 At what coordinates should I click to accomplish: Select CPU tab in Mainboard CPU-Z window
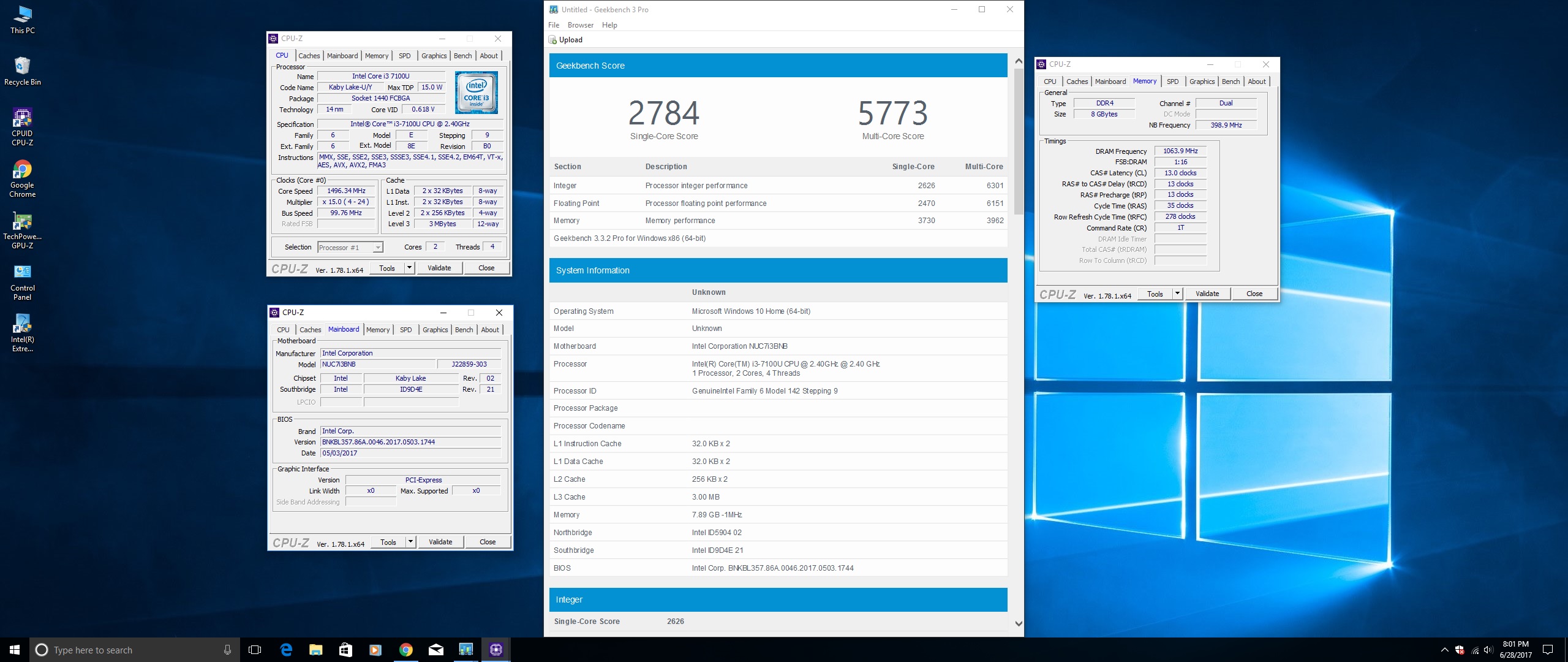click(x=283, y=330)
